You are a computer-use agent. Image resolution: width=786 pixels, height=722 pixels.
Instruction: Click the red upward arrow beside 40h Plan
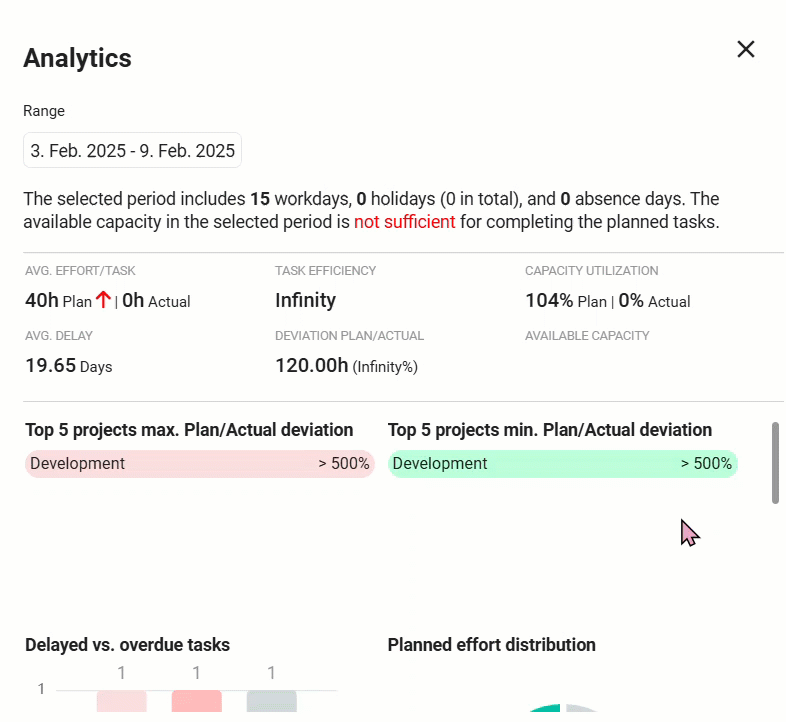click(x=103, y=299)
